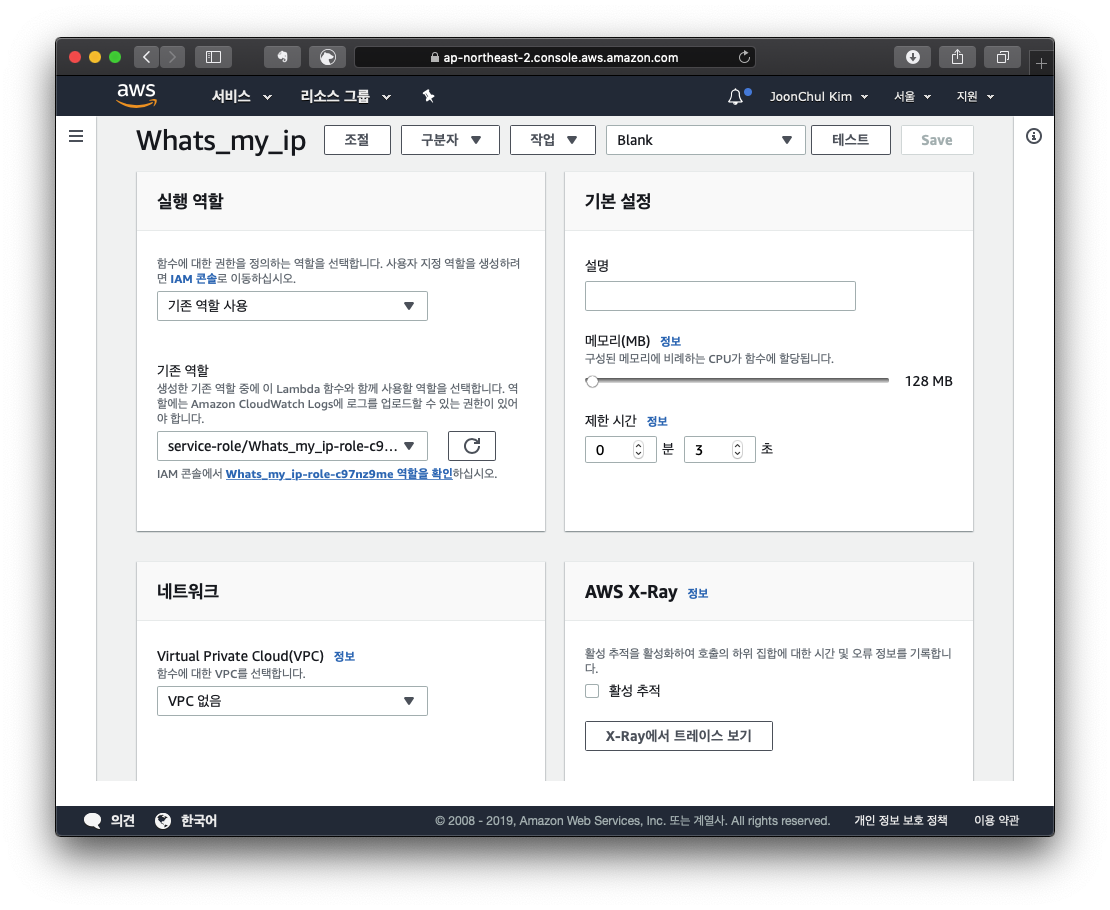Viewport: 1110px width, 910px height.
Task: Open the Whats_my_ip-role-c97nz9me 역할을 확인 link
Action: [x=338, y=474]
